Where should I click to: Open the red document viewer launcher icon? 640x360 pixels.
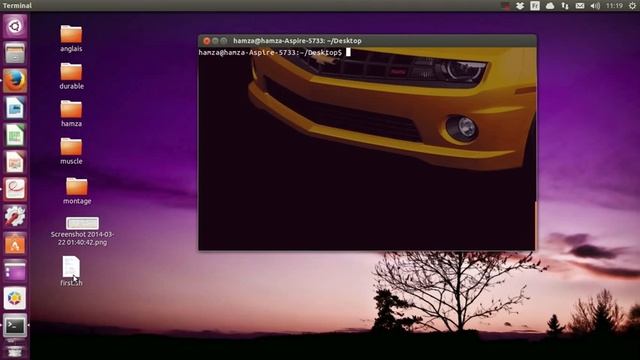15,189
